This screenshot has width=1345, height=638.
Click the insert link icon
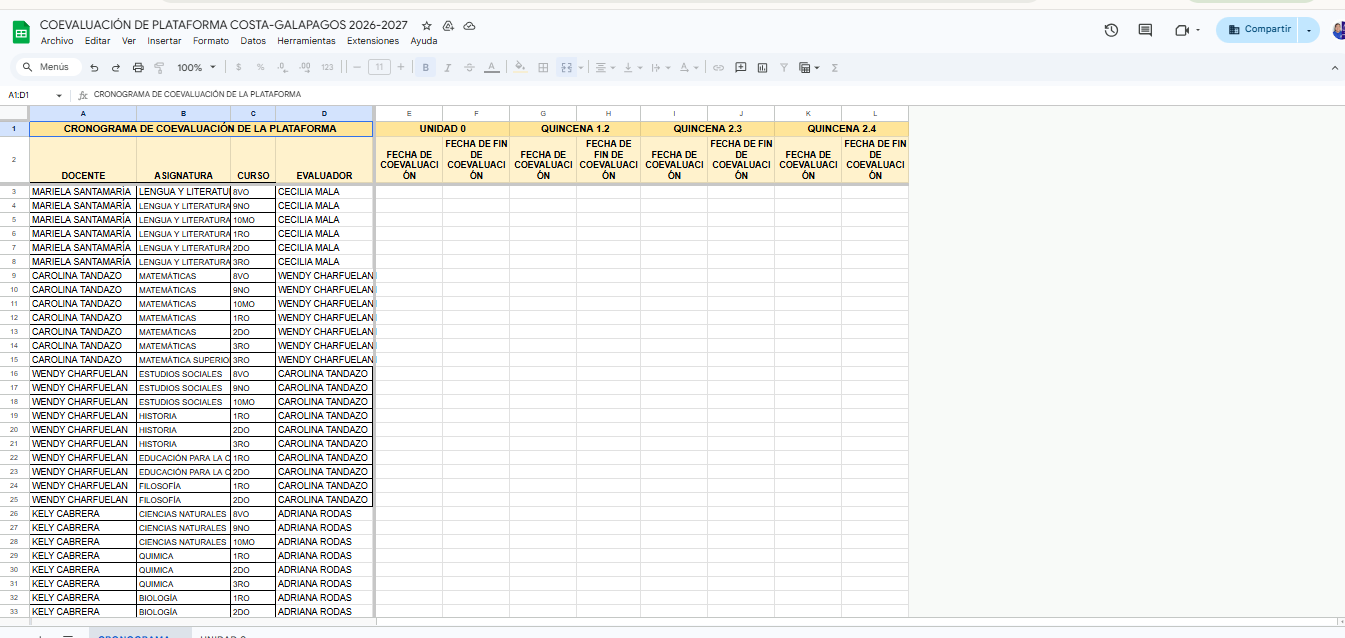pos(718,68)
